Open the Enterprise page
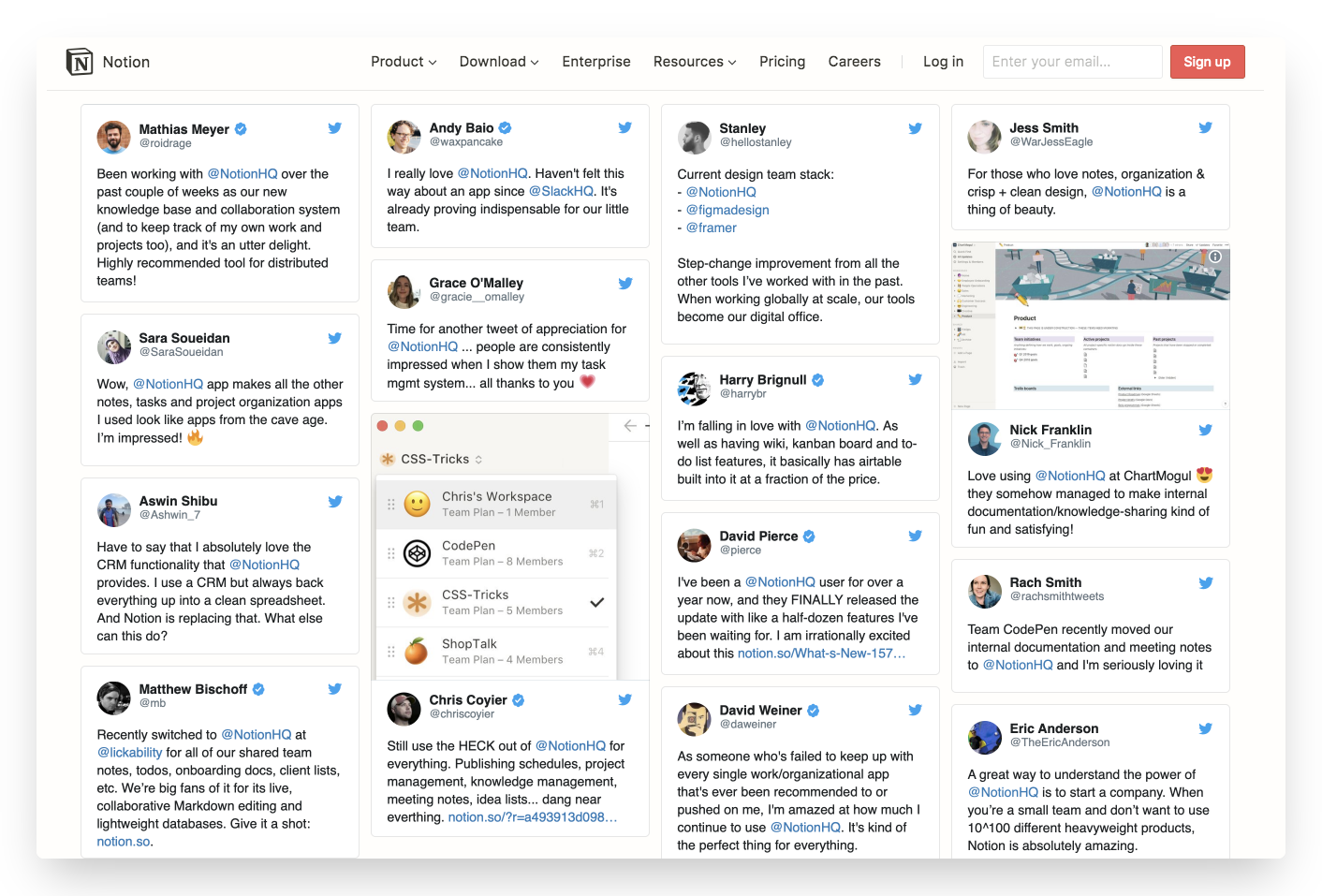1322x896 pixels. tap(596, 62)
